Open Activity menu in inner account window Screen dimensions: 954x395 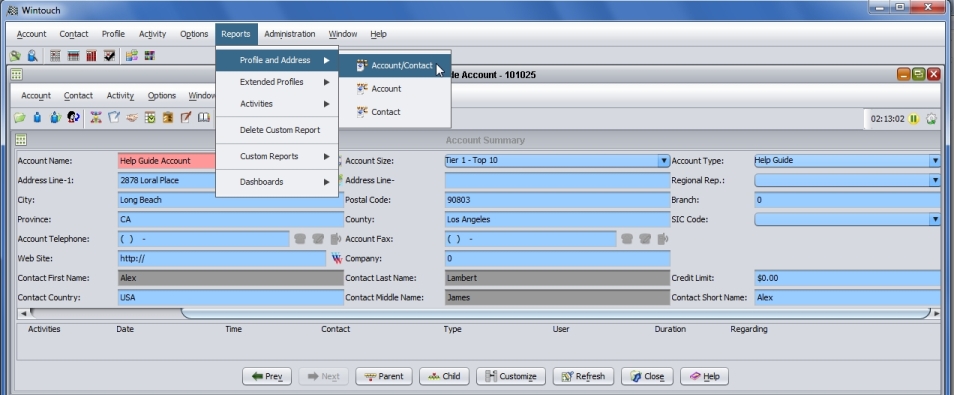point(120,96)
